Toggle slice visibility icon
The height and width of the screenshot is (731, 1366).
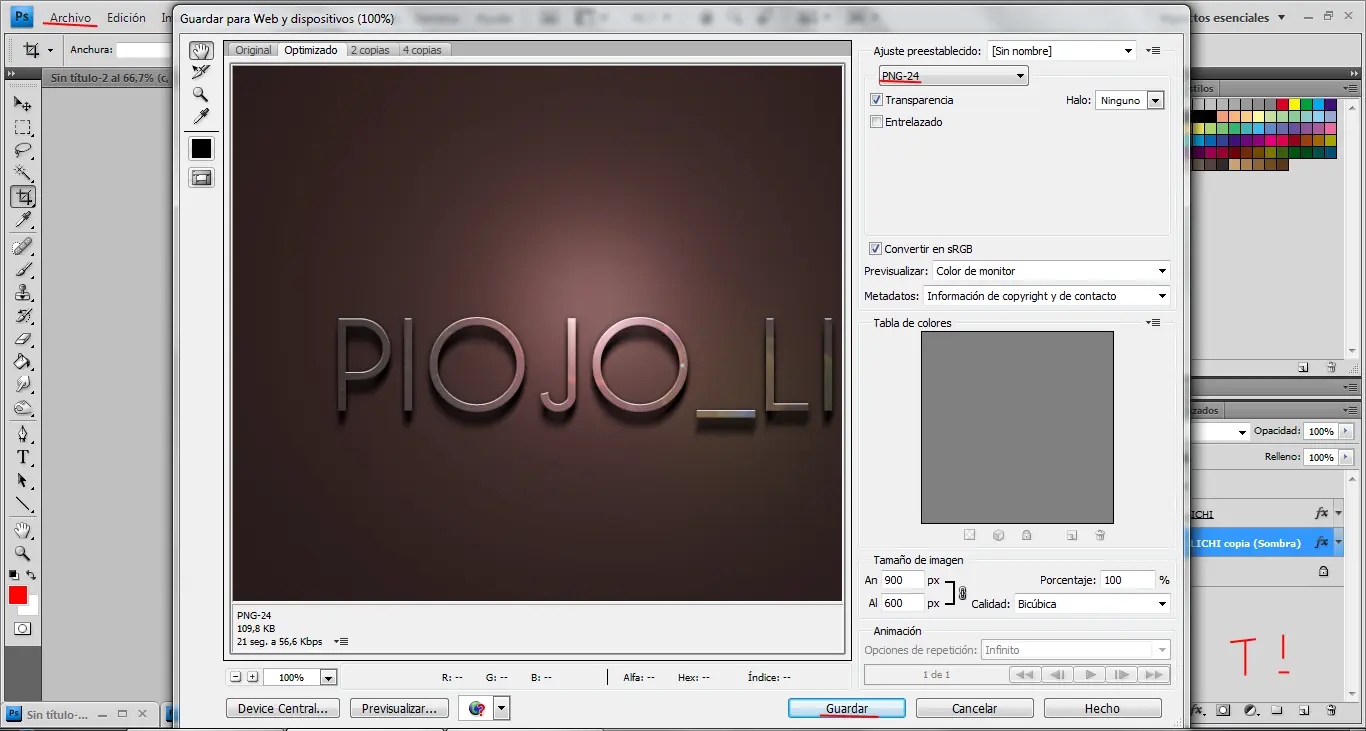pos(201,178)
